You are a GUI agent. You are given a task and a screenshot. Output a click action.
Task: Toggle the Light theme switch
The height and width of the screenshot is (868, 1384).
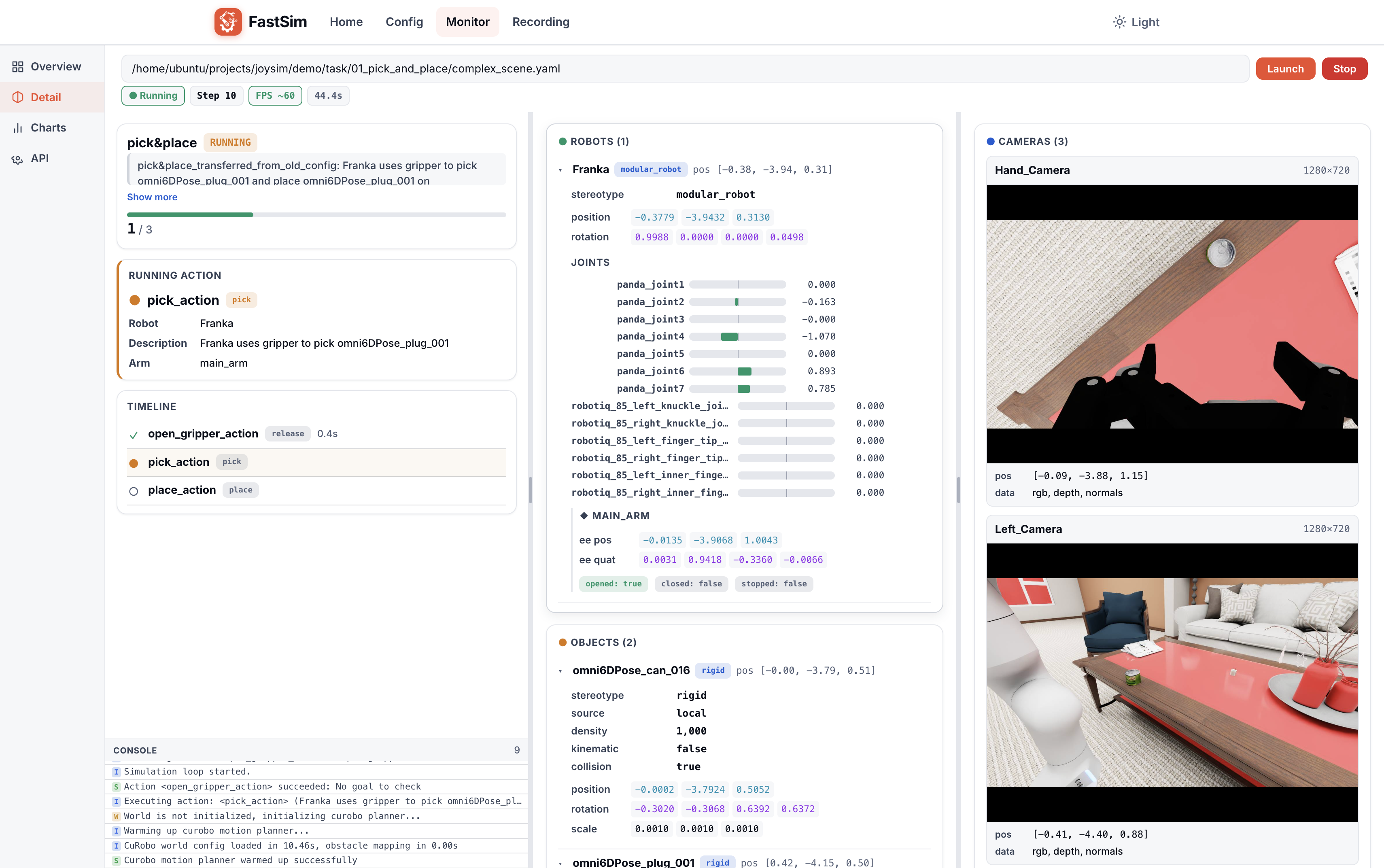pyautogui.click(x=1136, y=22)
